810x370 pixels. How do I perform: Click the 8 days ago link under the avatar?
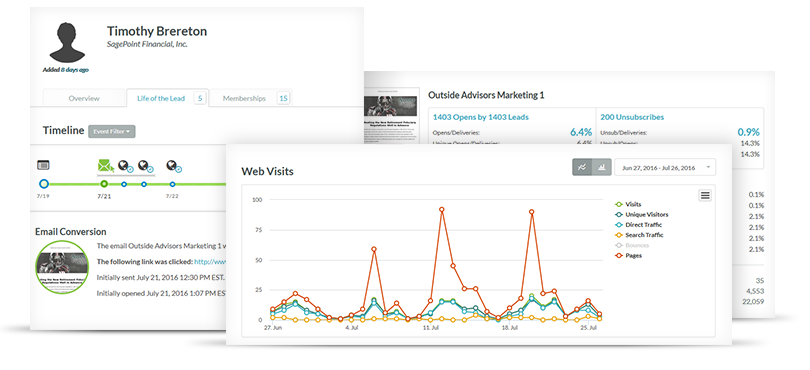pyautogui.click(x=74, y=70)
